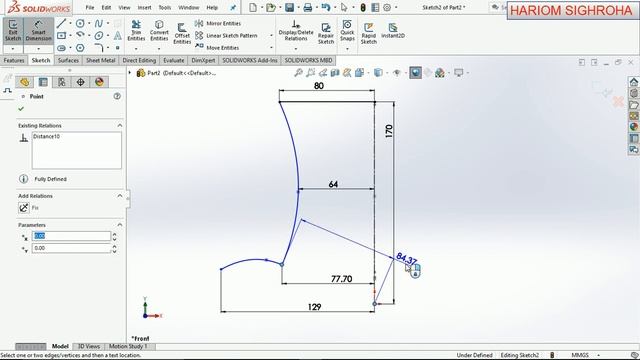This screenshot has width=640, height=360.
Task: Select Distance10 in Existing Relations
Action: [47, 136]
